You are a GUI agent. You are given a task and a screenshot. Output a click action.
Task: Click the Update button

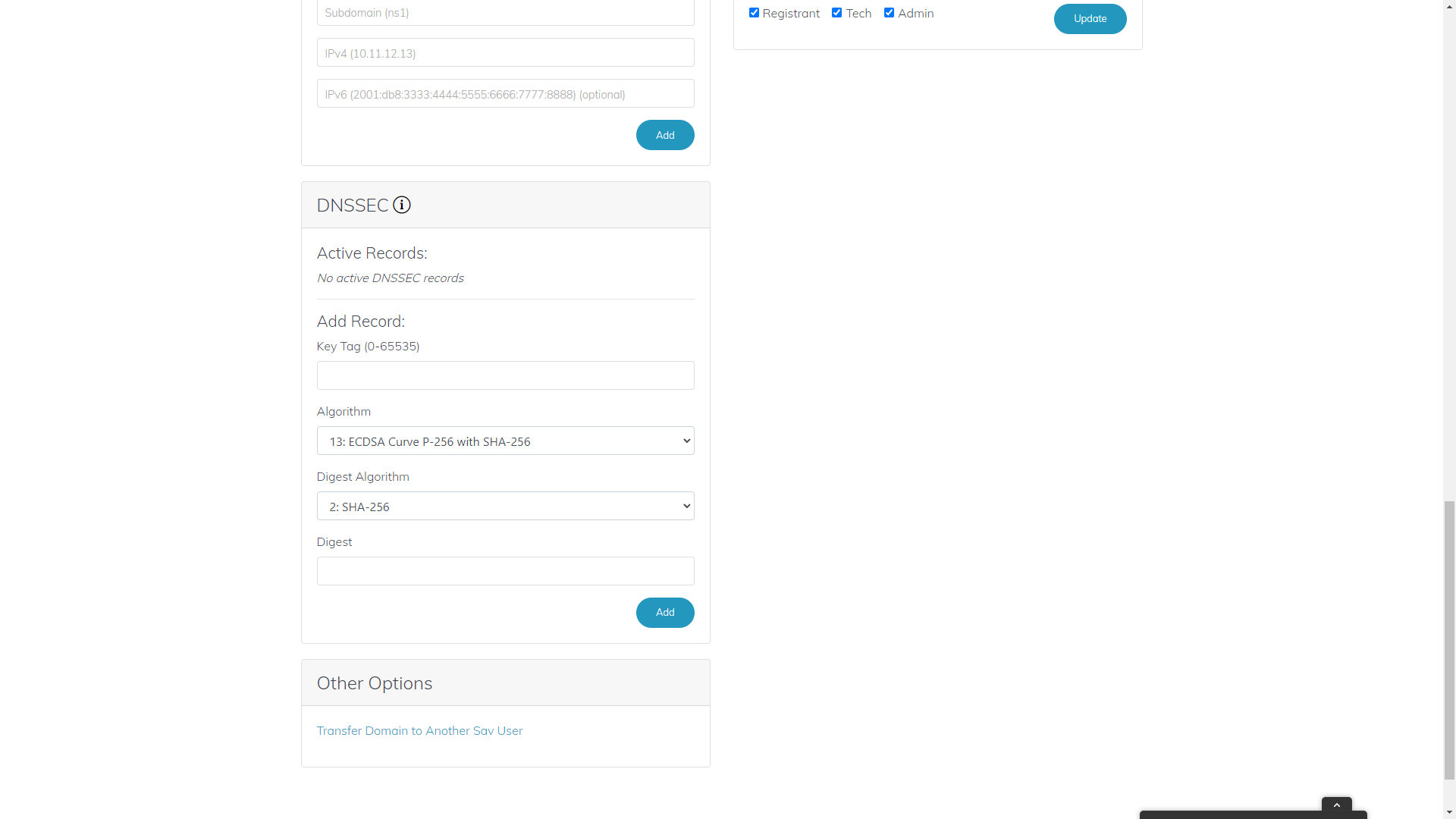[1090, 18]
